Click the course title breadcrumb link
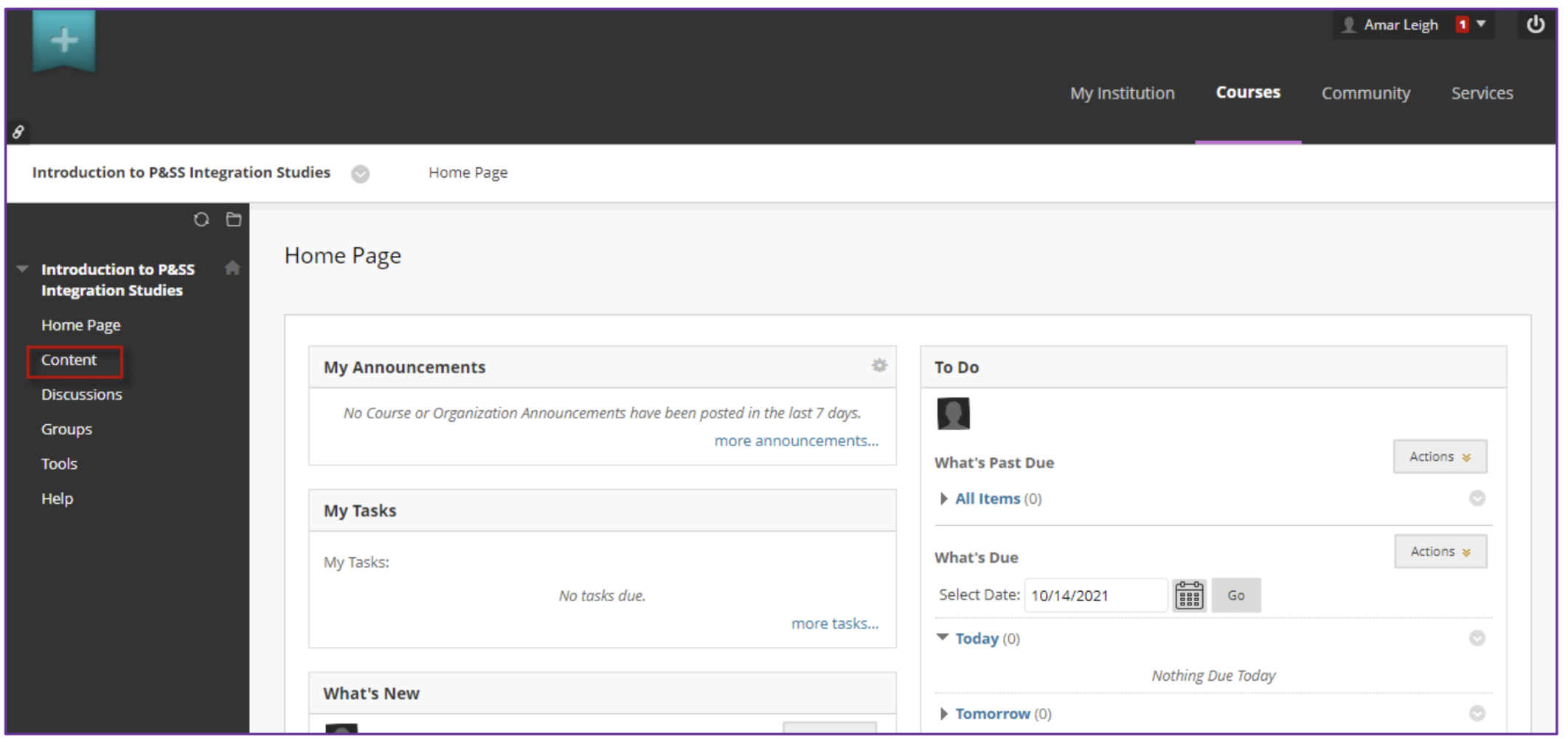The height and width of the screenshot is (742, 1568). (x=181, y=173)
